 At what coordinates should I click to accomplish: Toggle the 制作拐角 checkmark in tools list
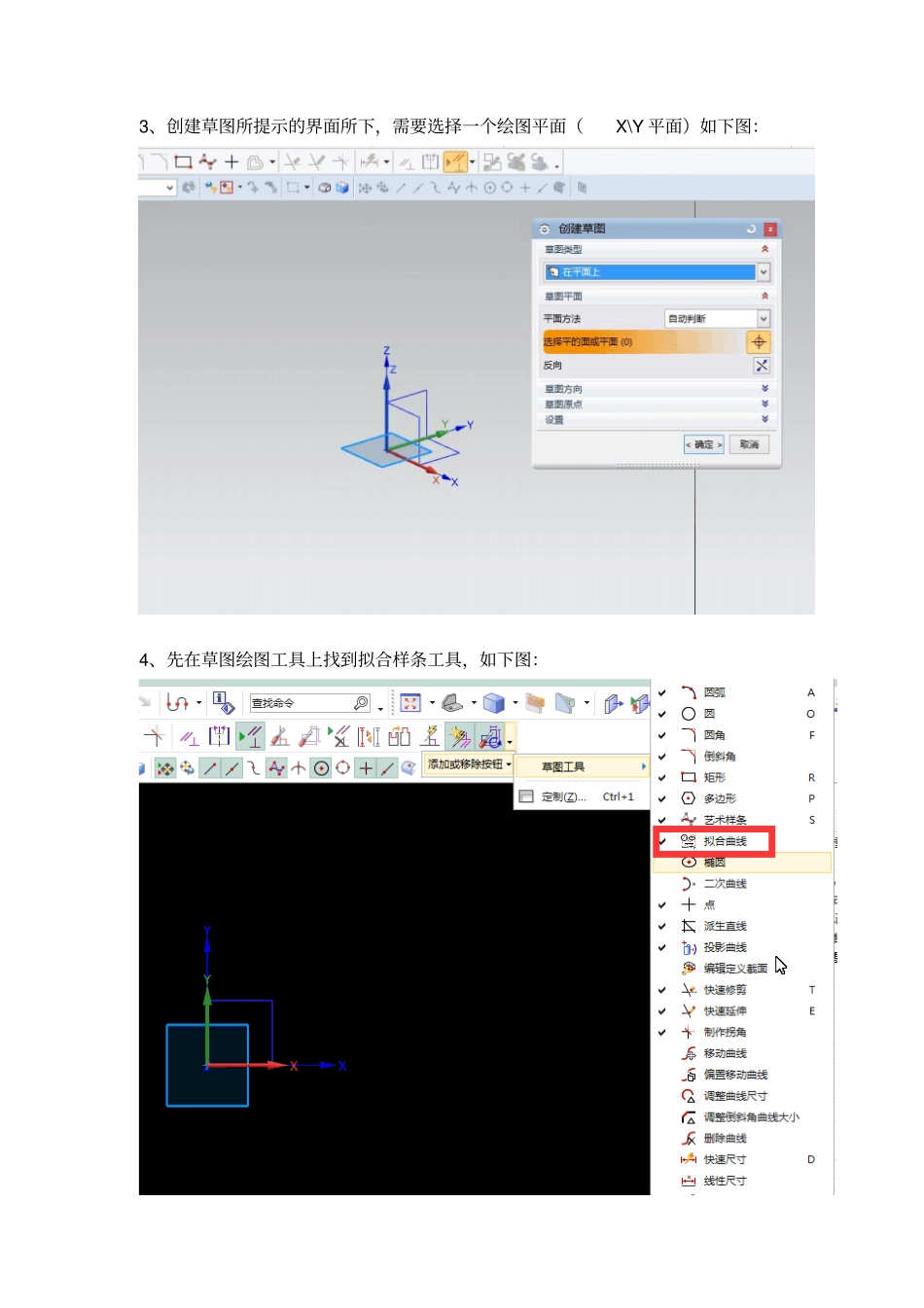click(662, 1032)
